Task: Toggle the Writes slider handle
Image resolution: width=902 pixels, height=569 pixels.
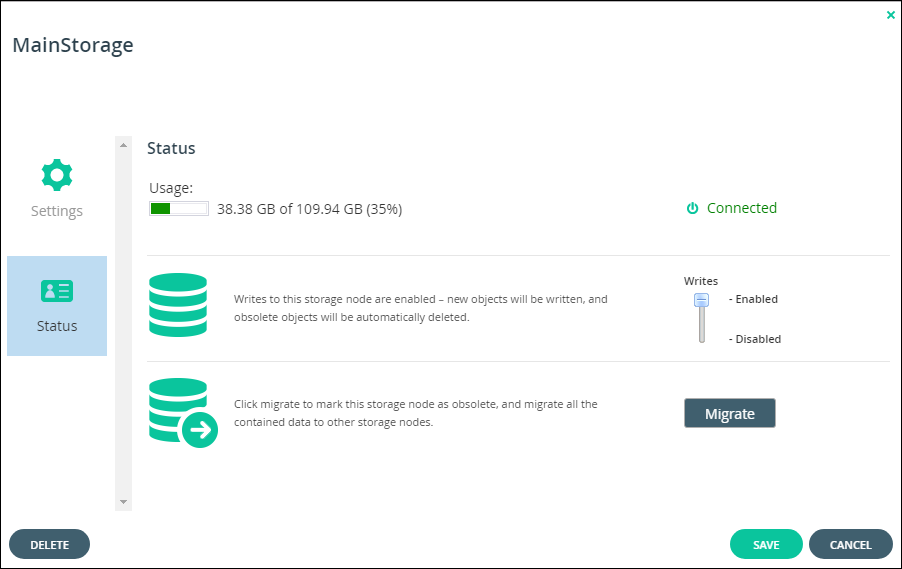Action: (701, 300)
